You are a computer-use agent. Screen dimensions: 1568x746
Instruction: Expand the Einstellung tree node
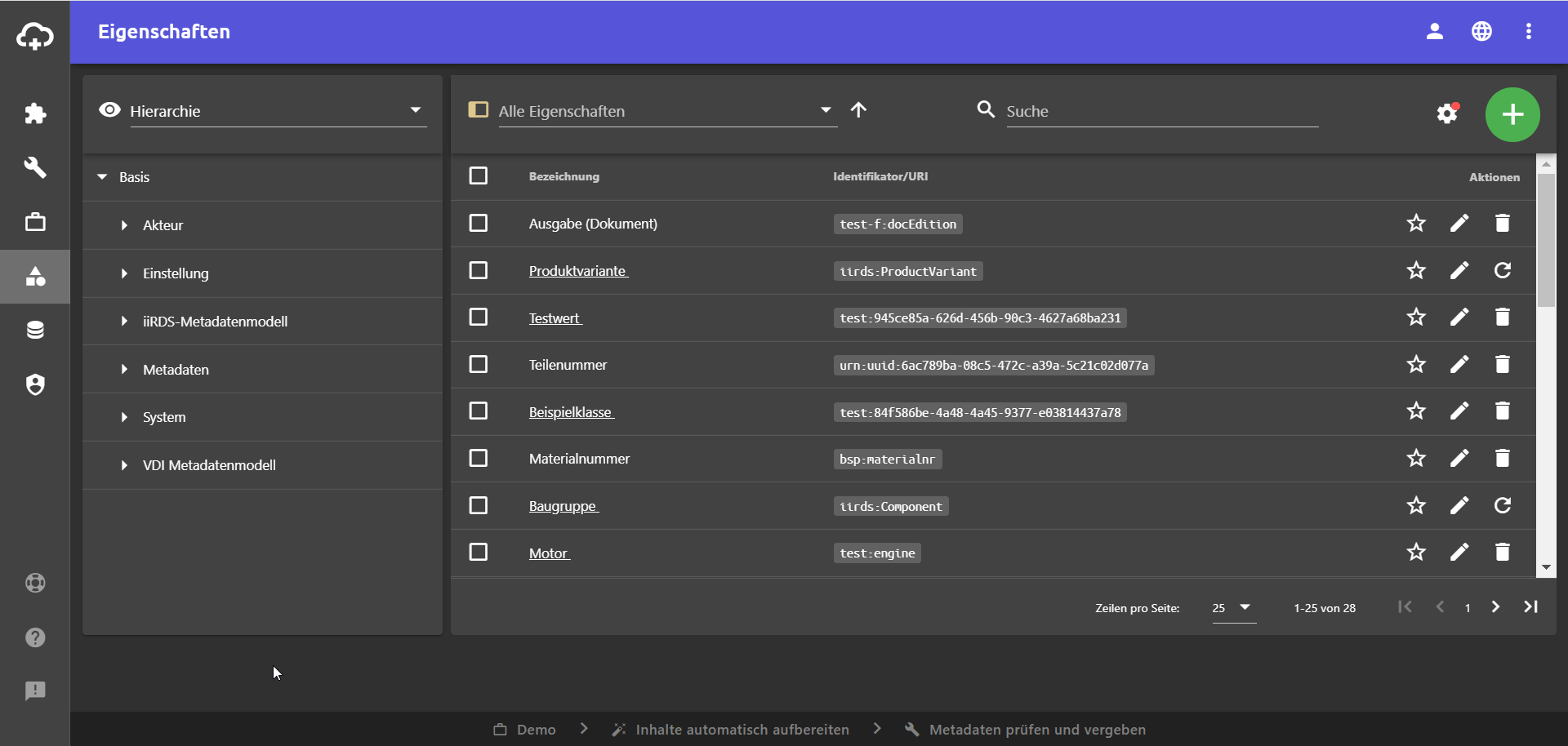point(124,273)
